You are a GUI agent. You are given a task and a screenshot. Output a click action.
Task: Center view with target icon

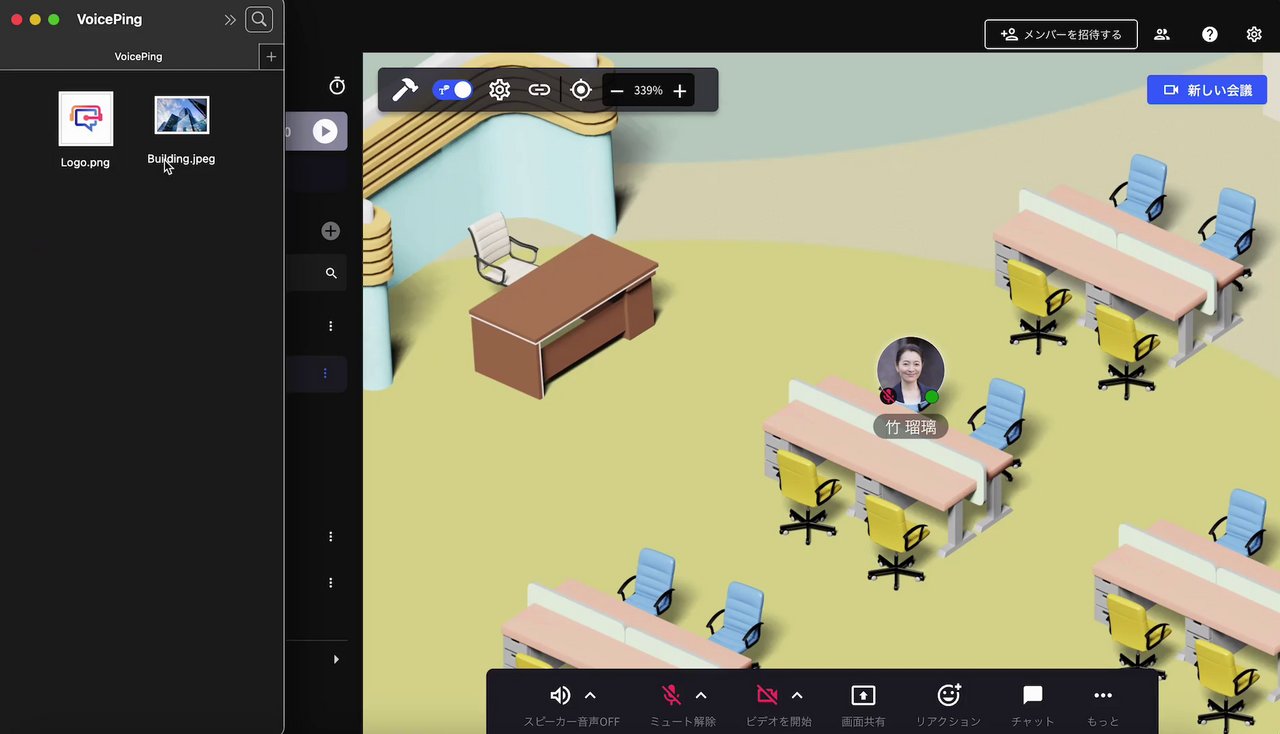[581, 90]
